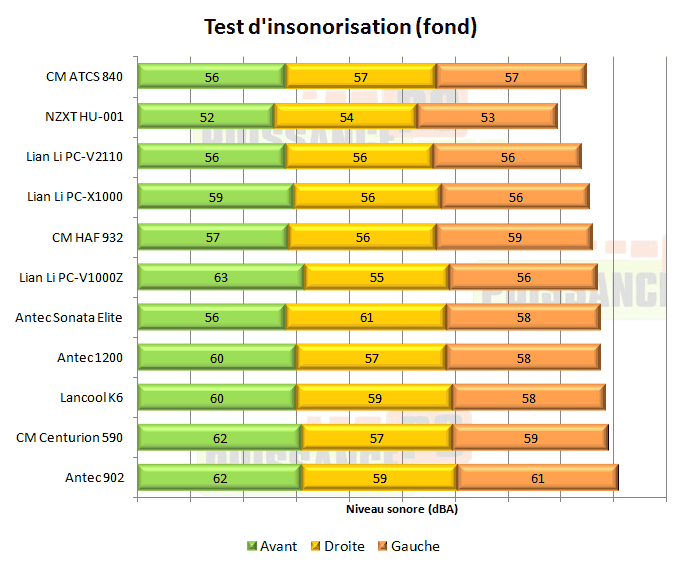The width and height of the screenshot is (682, 569).
Task: Select the CM ATCS 840 green Avant bar
Action: click(x=211, y=76)
